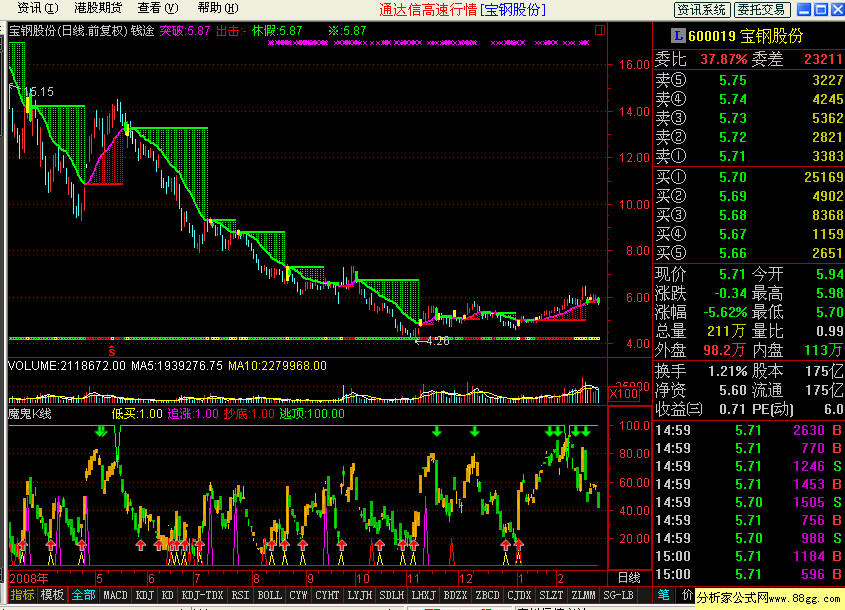Select the SDLH indicator tab

[x=391, y=595]
